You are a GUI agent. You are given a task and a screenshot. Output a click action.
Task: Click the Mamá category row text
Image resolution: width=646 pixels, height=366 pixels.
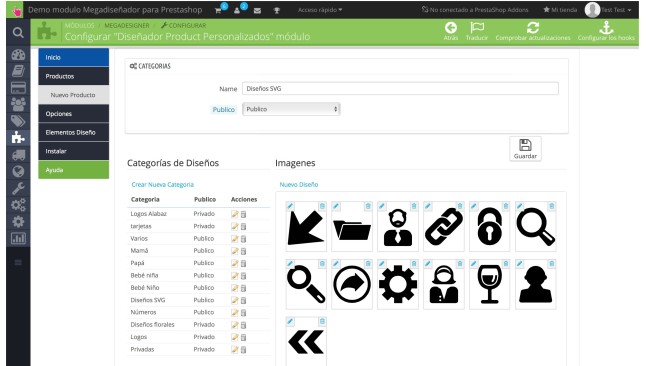click(x=139, y=251)
